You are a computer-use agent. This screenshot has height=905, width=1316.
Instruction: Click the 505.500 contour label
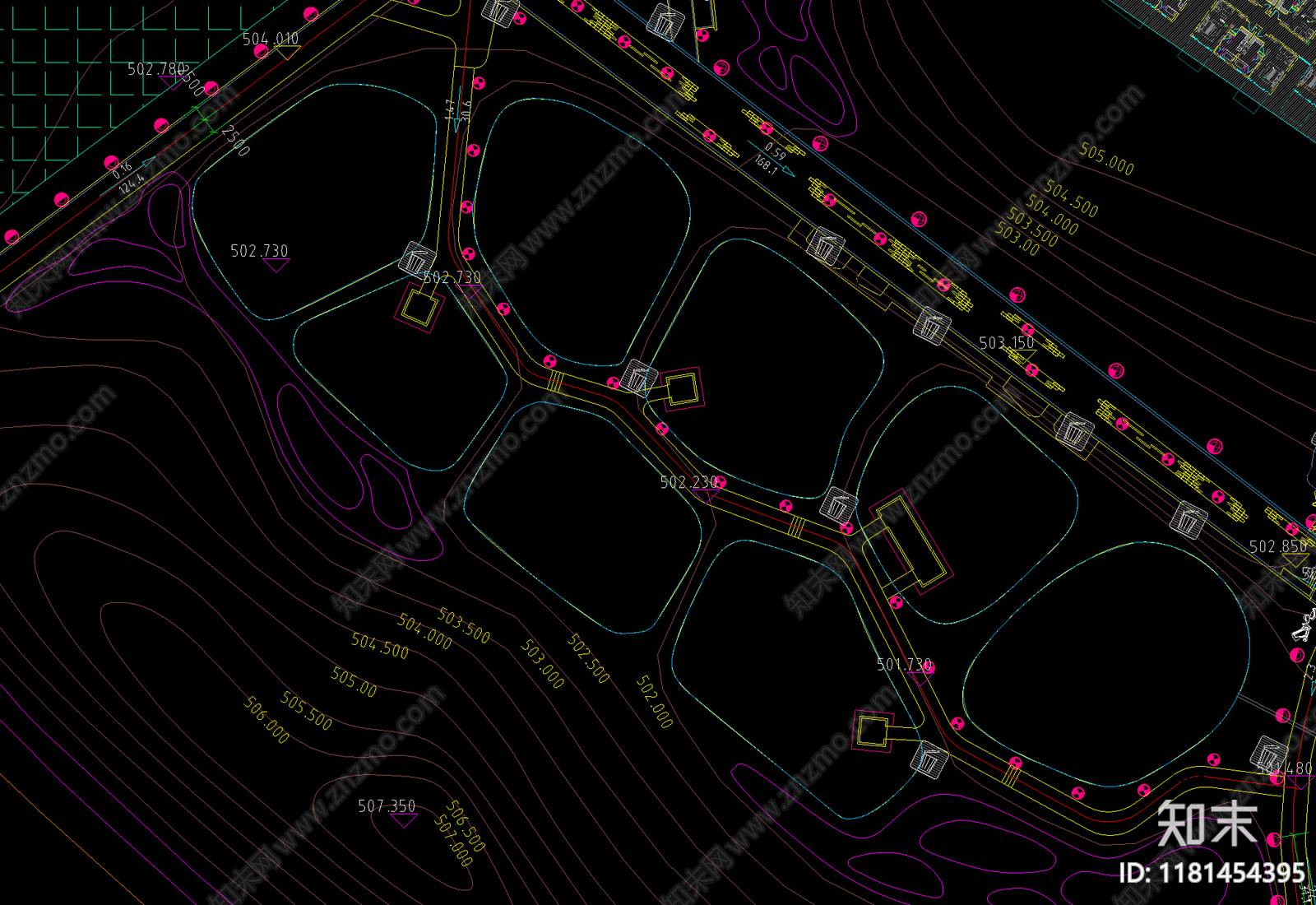point(307,711)
